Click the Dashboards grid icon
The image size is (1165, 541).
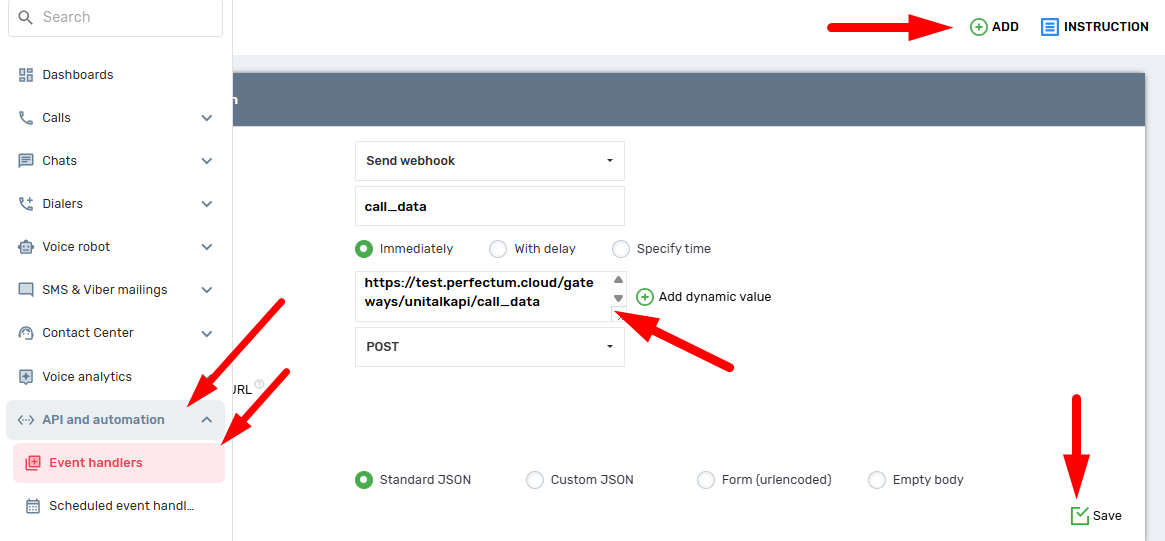26,75
